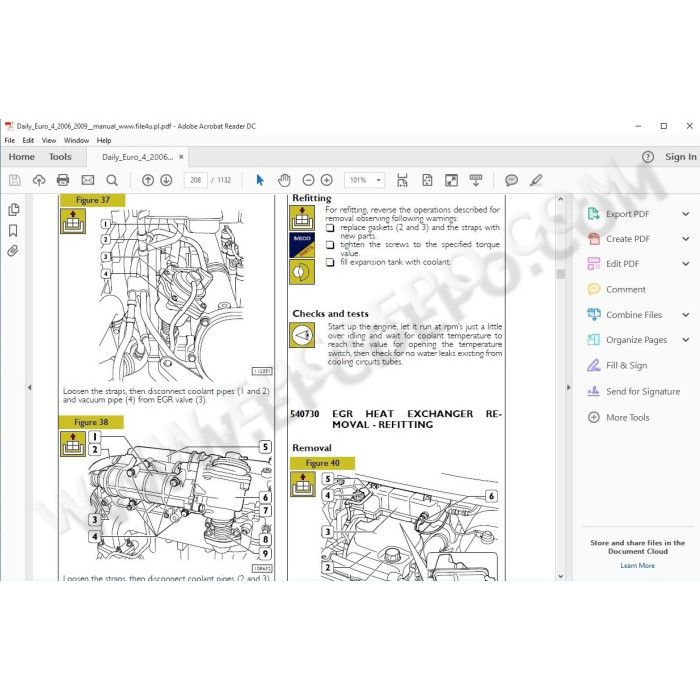
Task: Click the fit one full page icon
Action: pos(427,180)
